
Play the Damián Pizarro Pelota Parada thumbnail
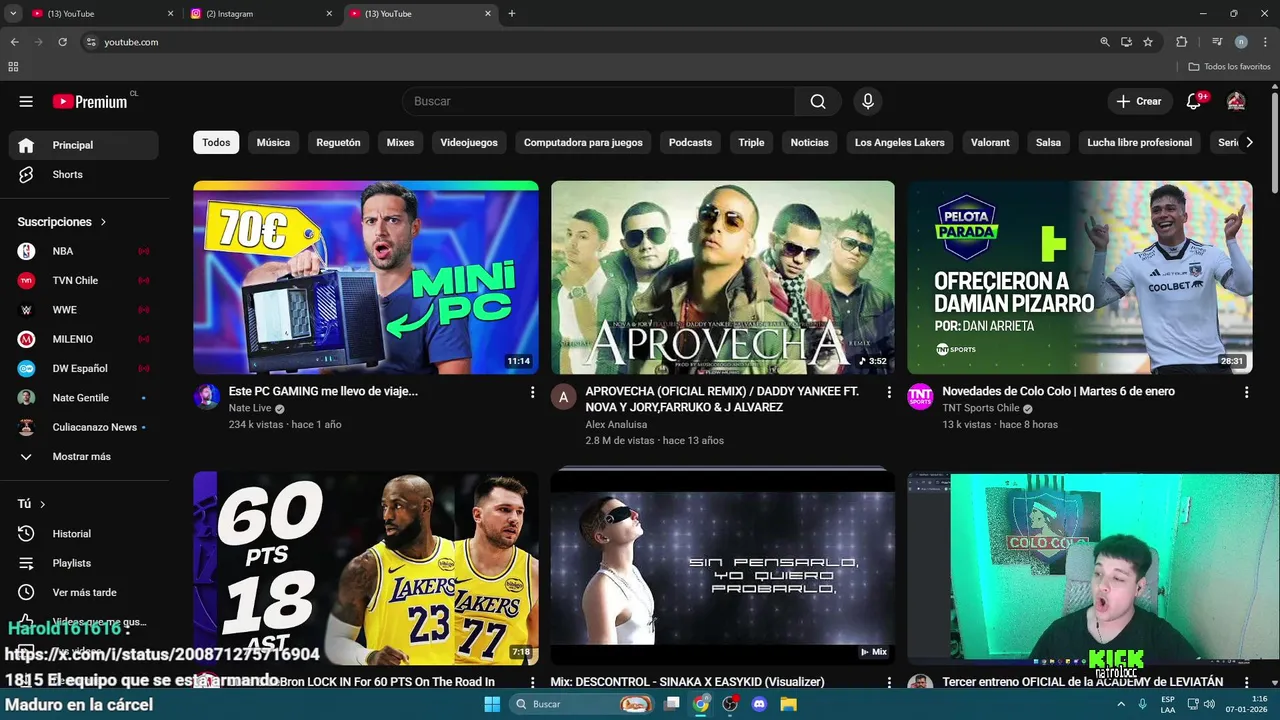pyautogui.click(x=1080, y=277)
